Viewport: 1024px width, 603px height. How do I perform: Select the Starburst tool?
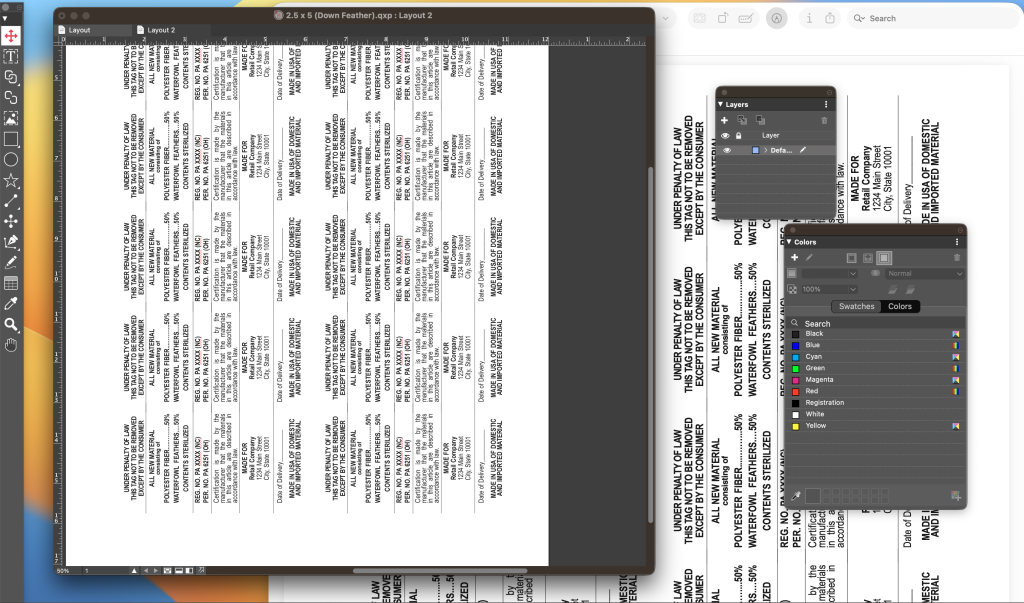coord(11,180)
